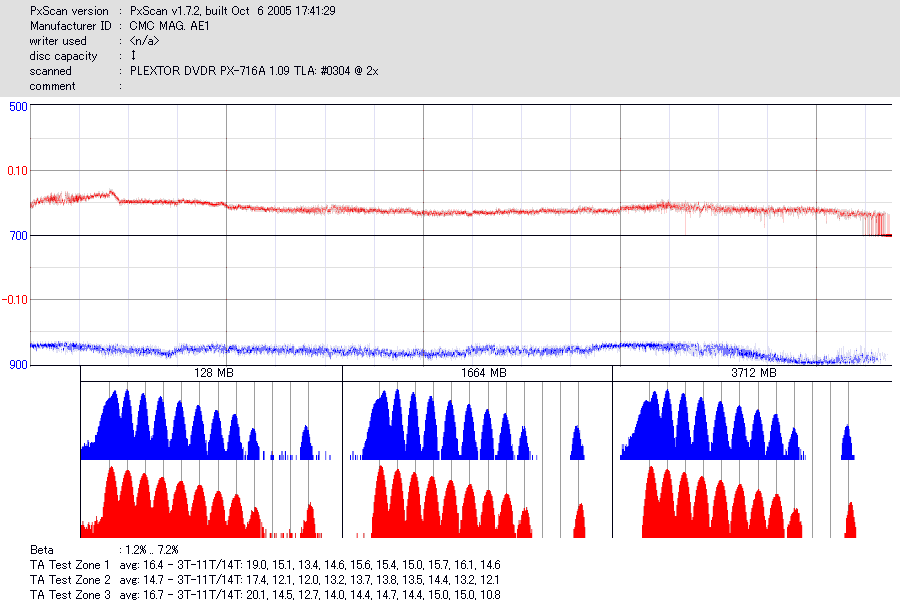The height and width of the screenshot is (607, 900).
Task: Click the red histogram in 128 MB zone
Action: click(x=202, y=502)
